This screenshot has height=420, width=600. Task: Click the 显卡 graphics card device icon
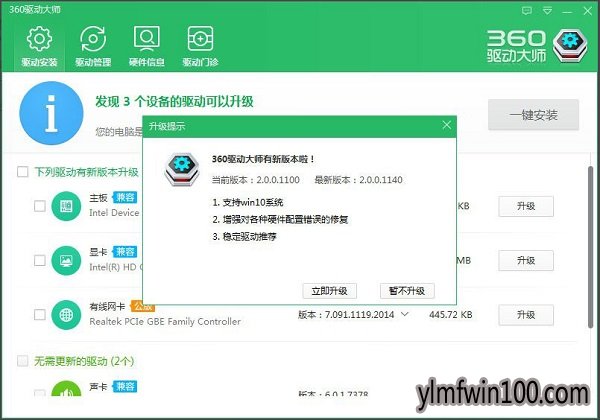tap(66, 261)
